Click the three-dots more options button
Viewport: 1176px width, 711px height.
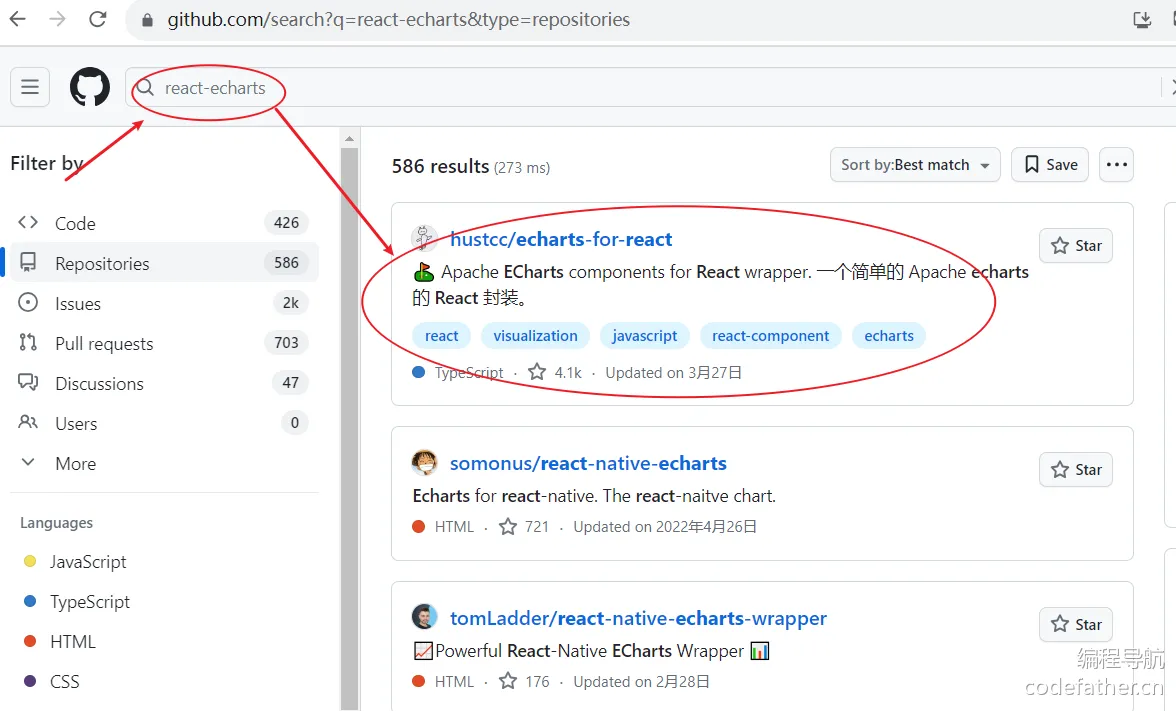pos(1116,164)
